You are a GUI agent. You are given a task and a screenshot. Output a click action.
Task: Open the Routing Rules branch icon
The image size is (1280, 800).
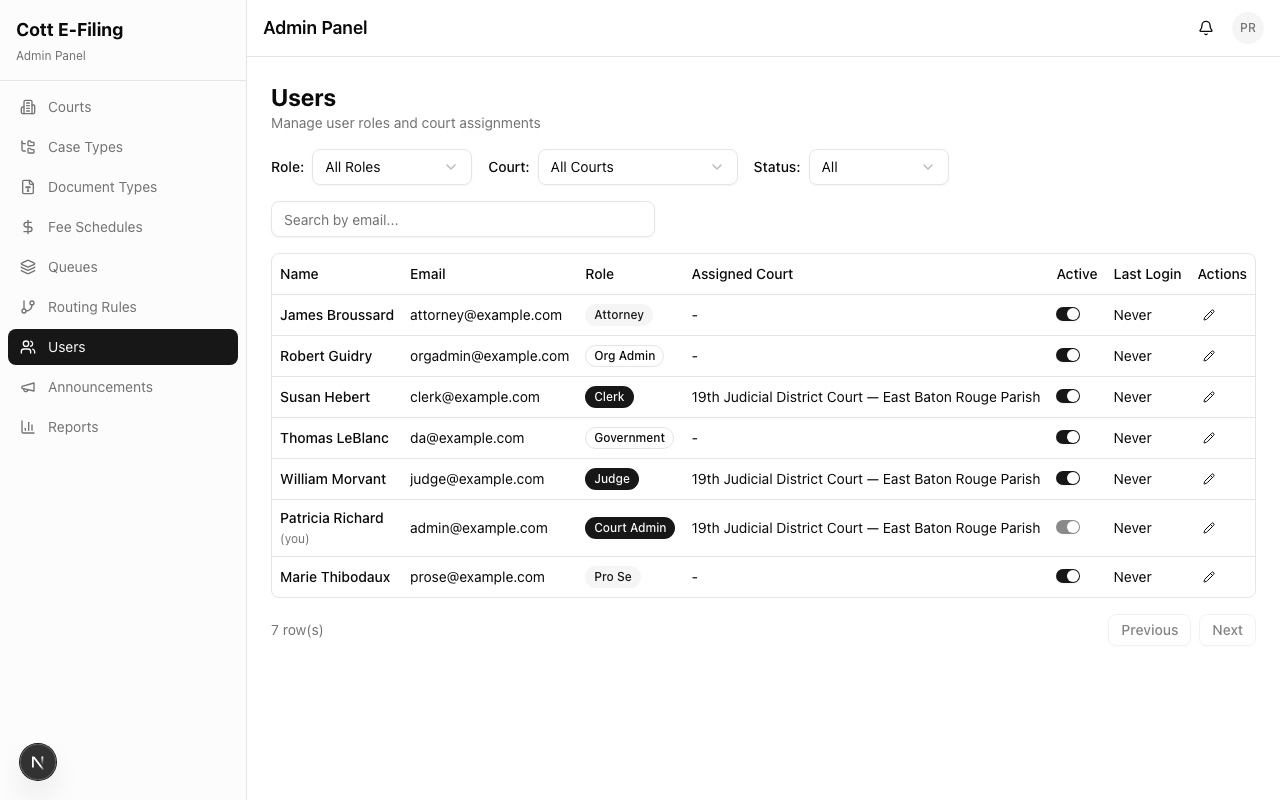point(28,307)
